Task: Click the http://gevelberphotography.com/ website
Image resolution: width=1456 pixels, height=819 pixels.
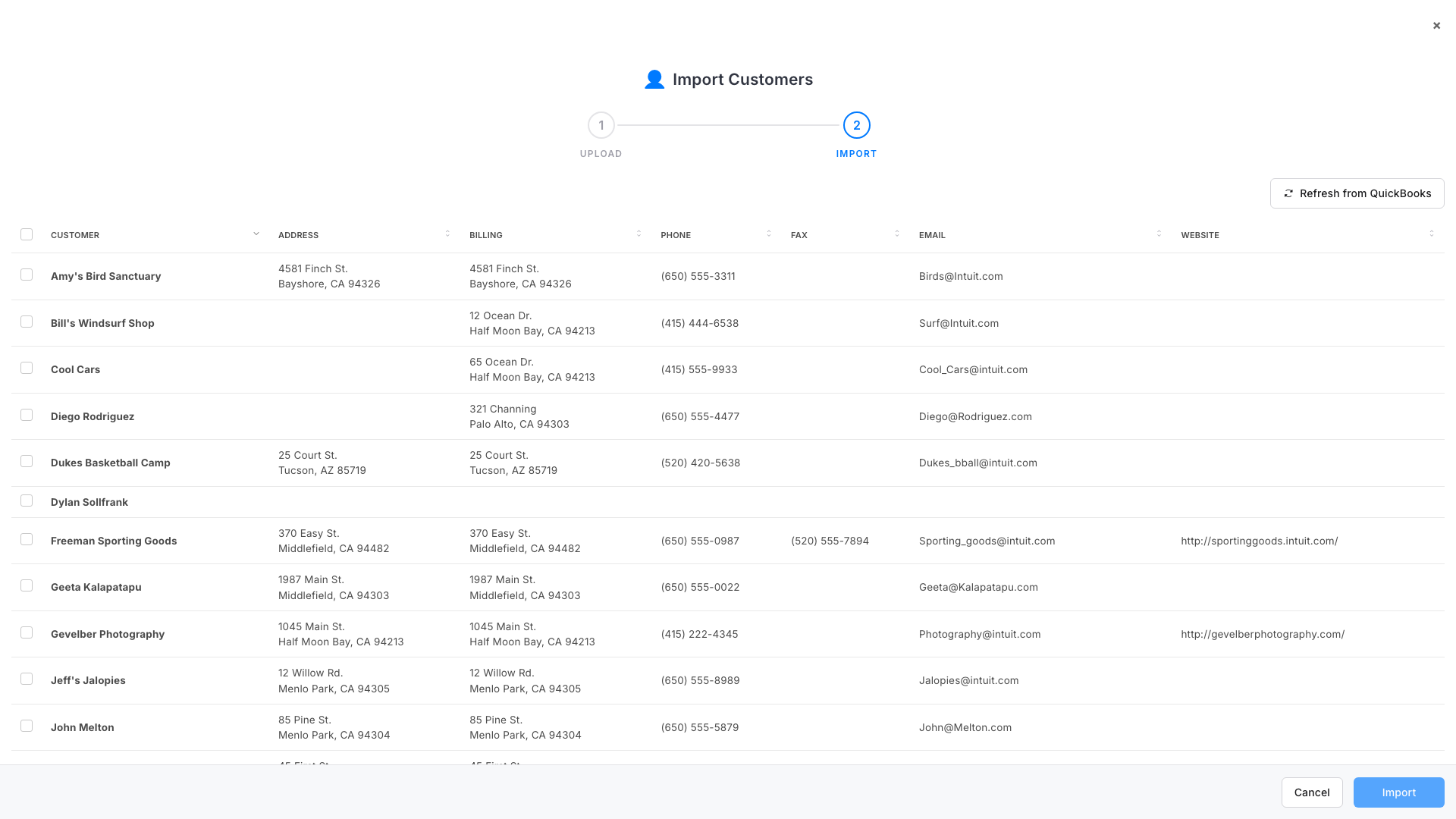Action: coord(1263,634)
